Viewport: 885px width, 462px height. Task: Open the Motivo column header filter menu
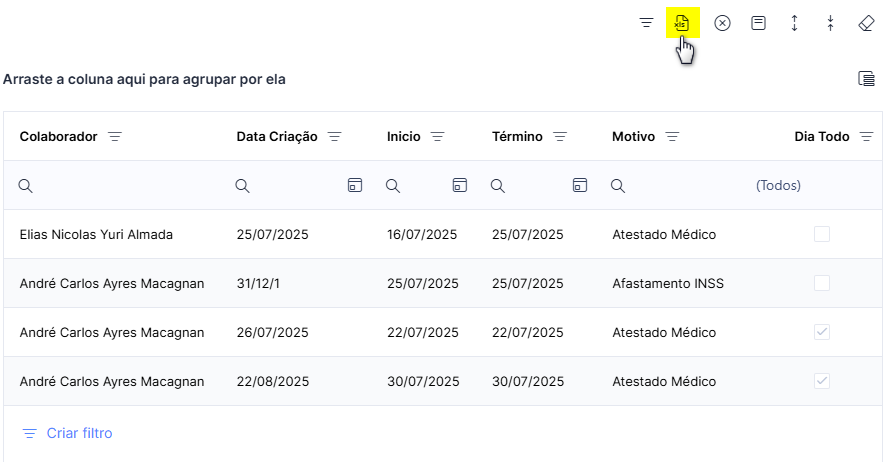(x=672, y=137)
